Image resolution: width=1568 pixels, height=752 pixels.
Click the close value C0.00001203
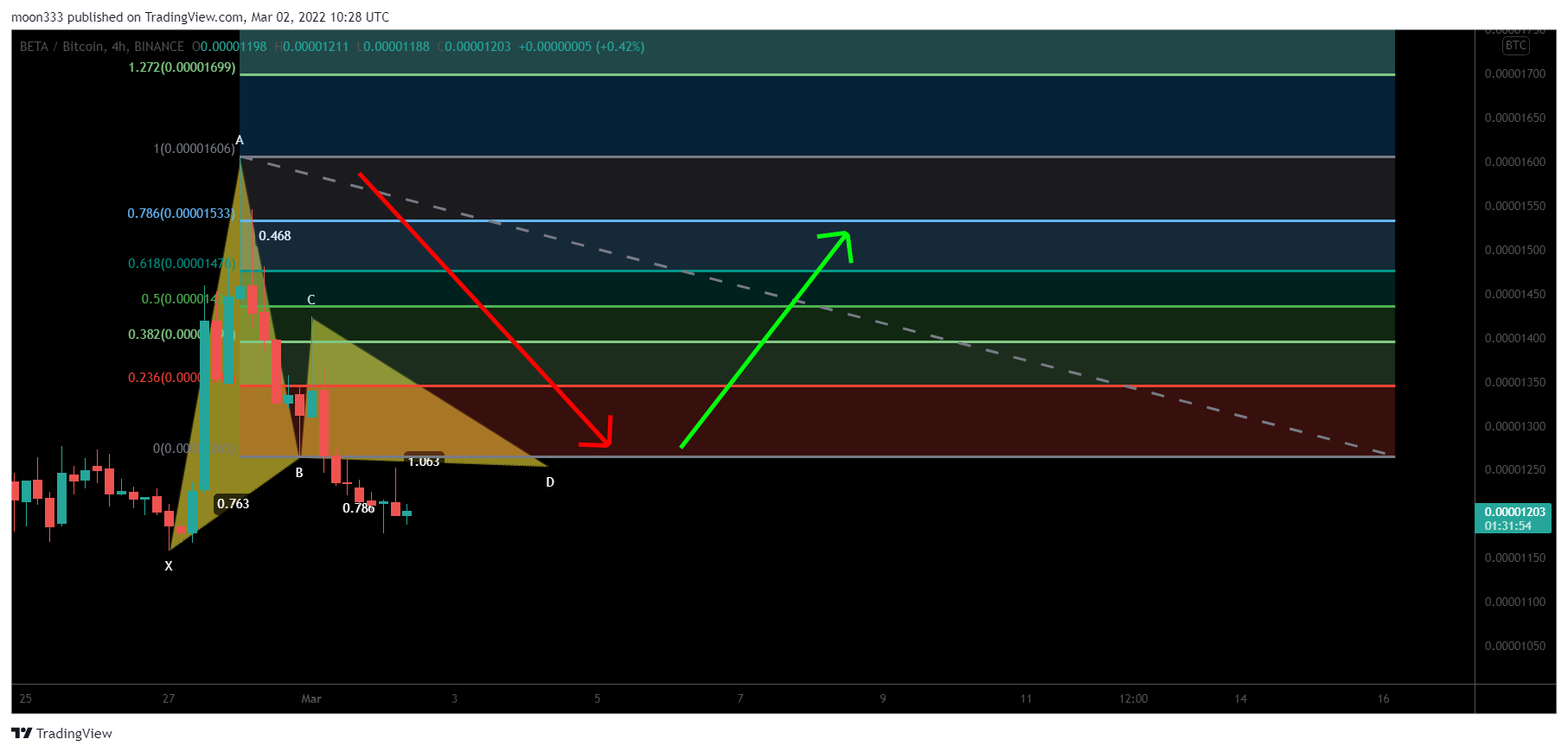(474, 47)
